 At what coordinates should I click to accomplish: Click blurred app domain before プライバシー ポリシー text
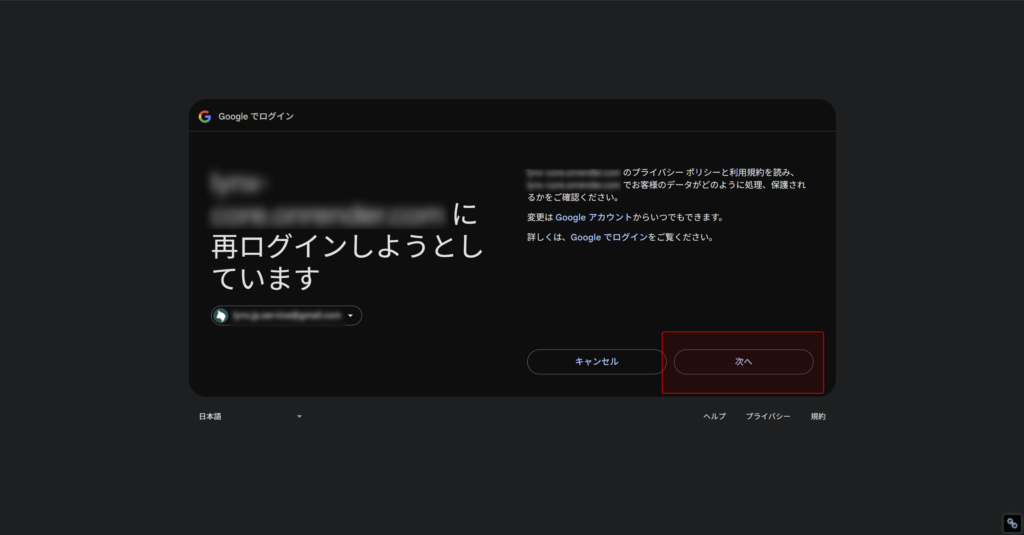573,172
